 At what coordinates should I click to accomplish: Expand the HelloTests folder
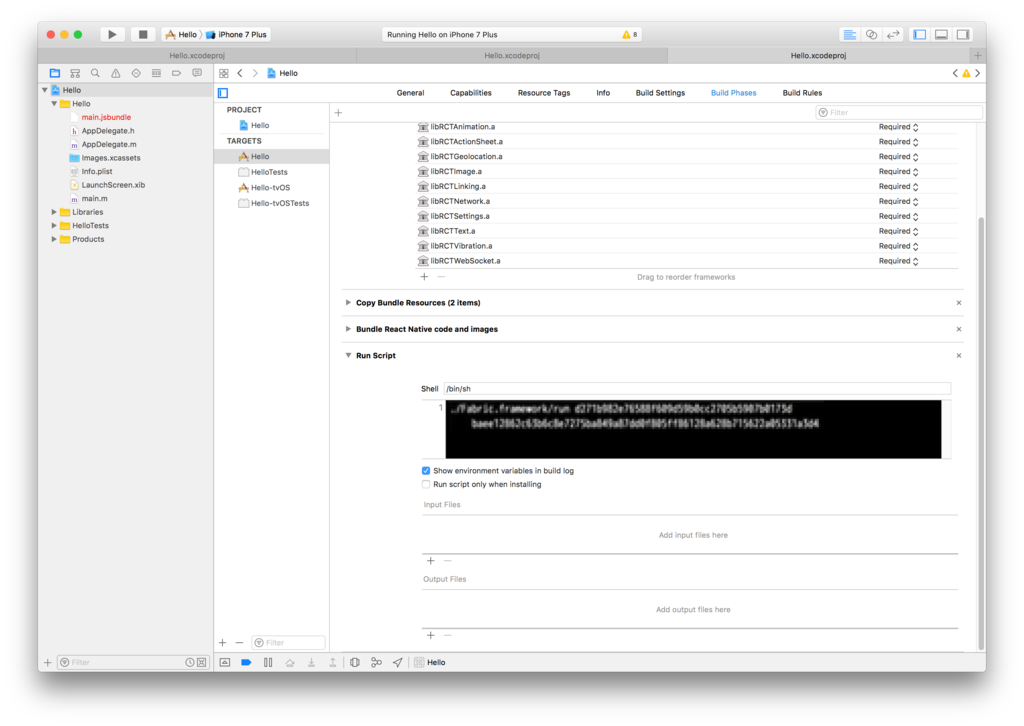[x=54, y=226]
